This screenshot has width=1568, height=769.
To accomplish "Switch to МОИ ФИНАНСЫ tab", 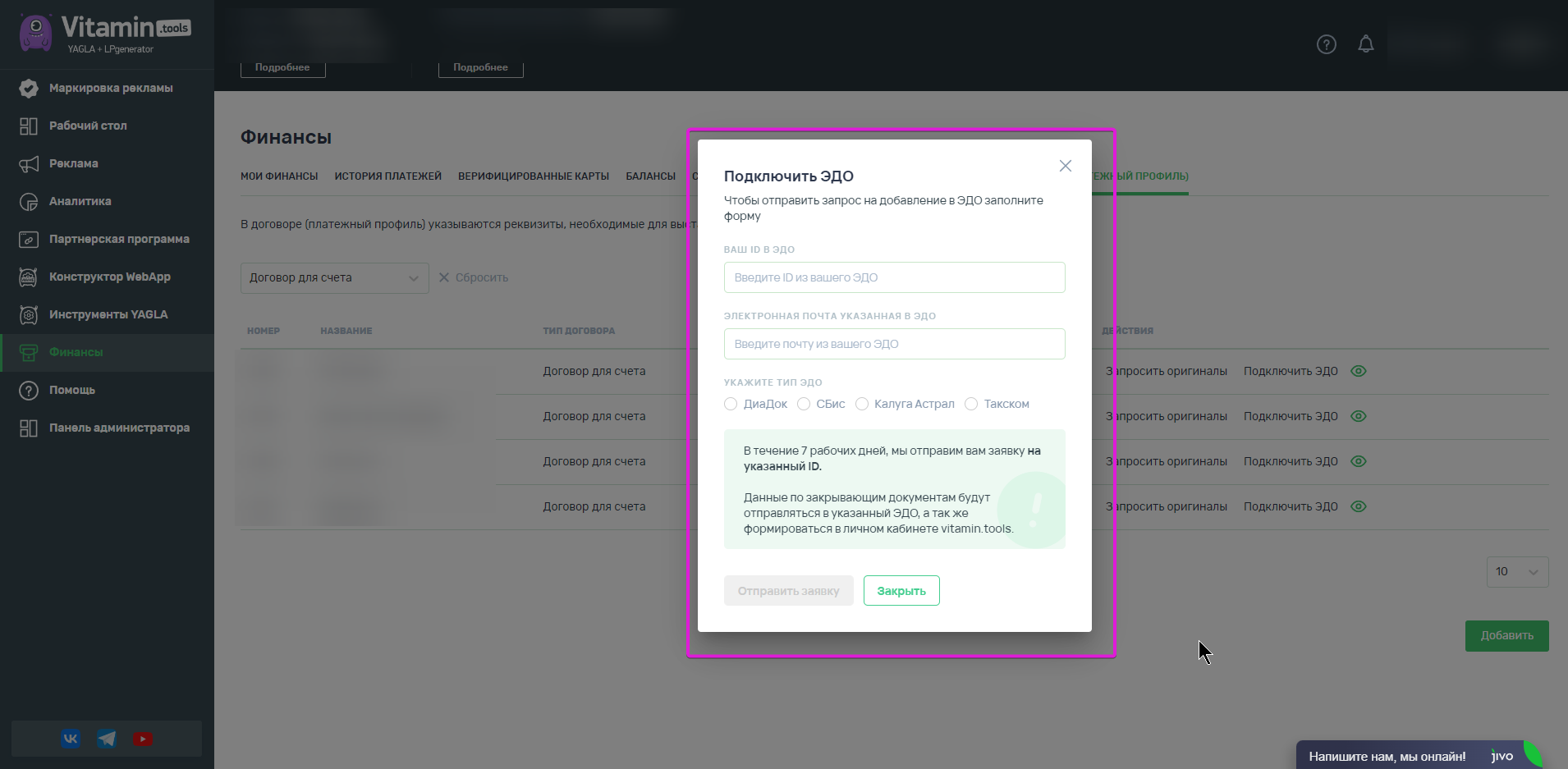I will click(x=279, y=176).
